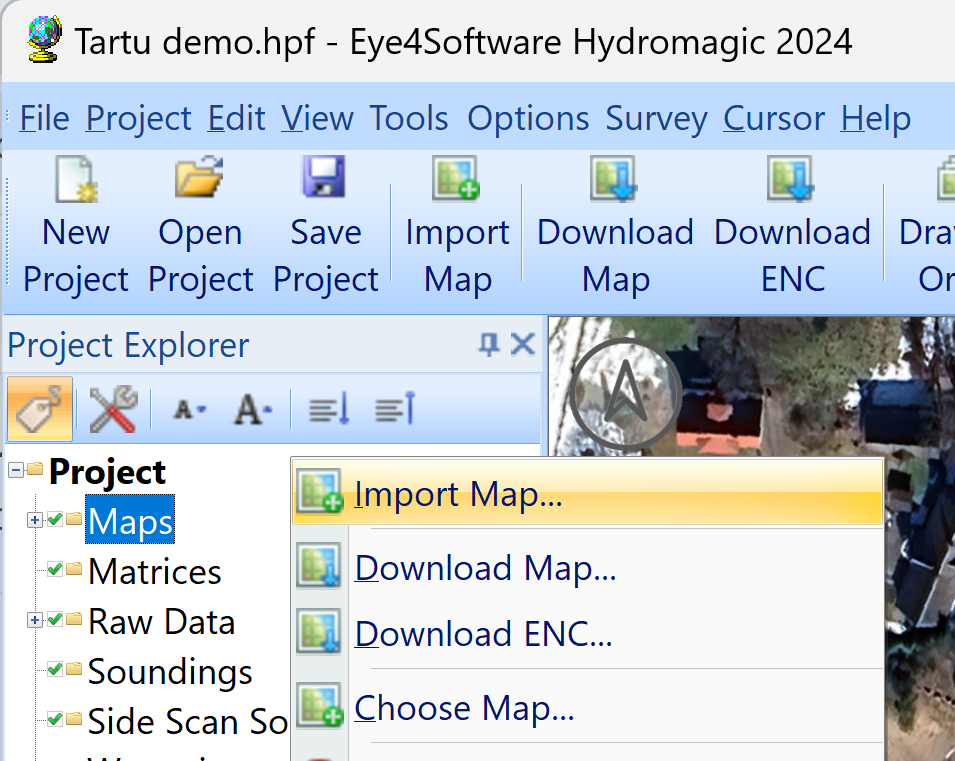Viewport: 955px width, 761px height.
Task: Open the Tools menu
Action: (409, 118)
